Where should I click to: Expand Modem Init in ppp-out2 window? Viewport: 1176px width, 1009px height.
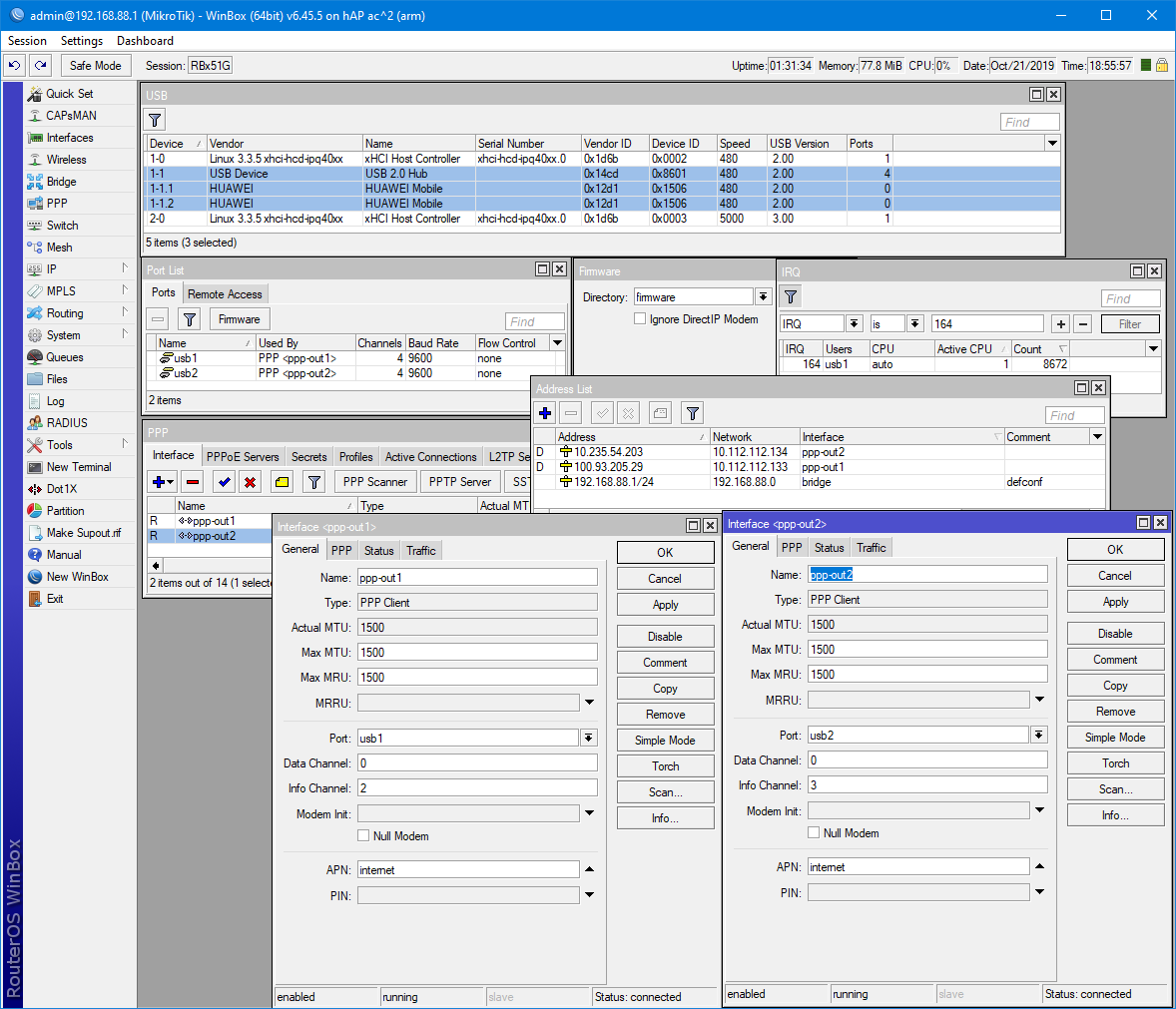1039,809
